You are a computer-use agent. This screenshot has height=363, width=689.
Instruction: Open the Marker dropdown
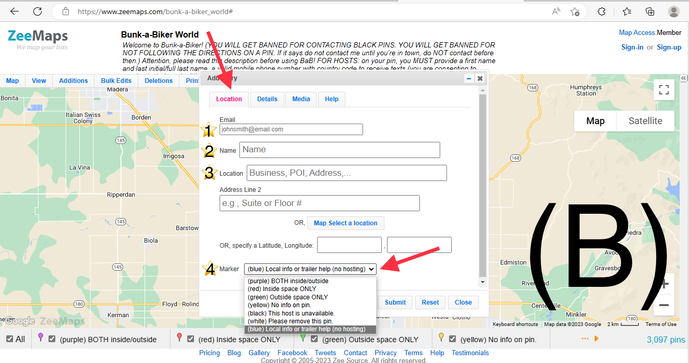pyautogui.click(x=310, y=269)
